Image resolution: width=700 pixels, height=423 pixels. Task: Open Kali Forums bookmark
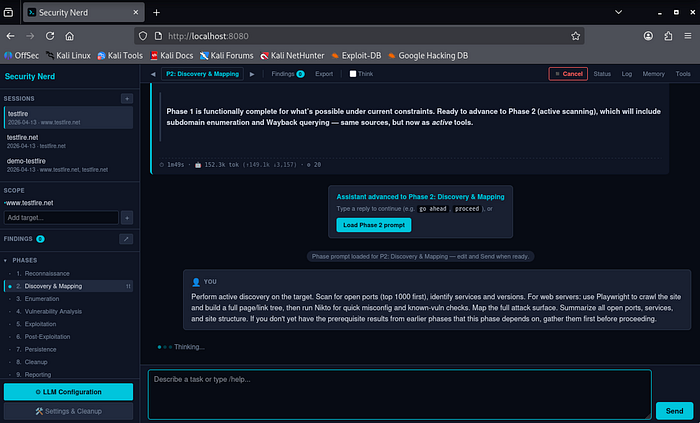pyautogui.click(x=227, y=56)
